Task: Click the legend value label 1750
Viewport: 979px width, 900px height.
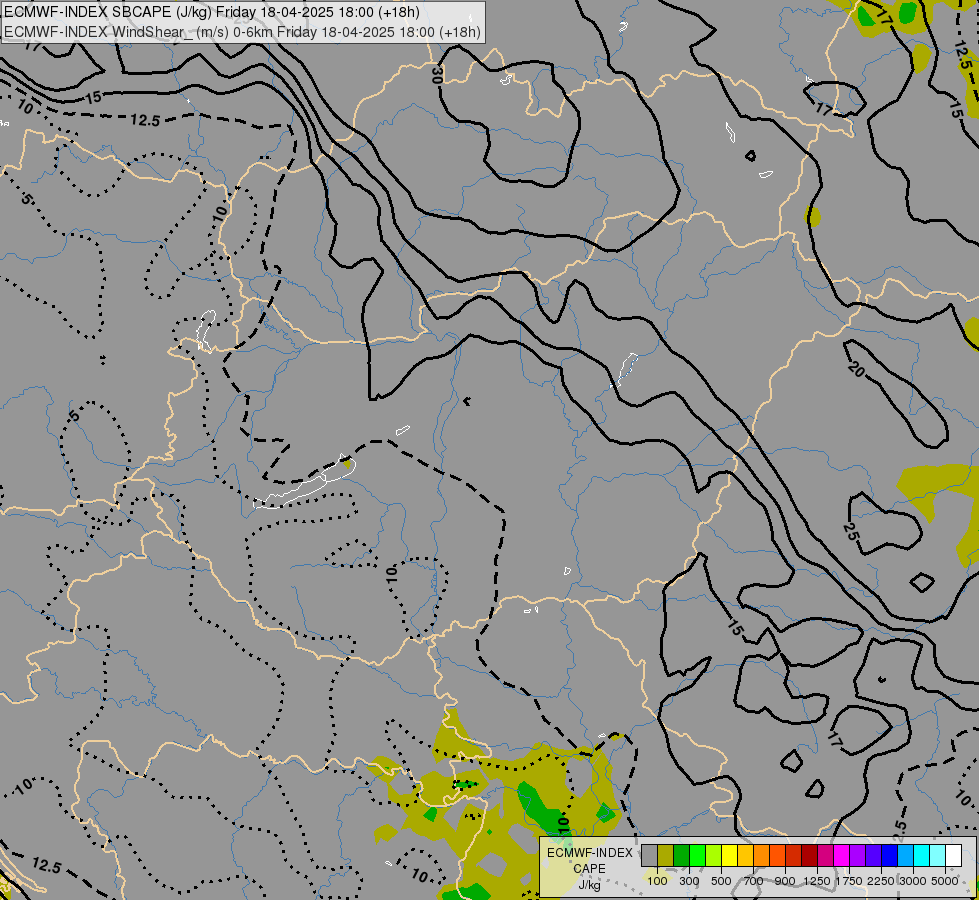Action: tap(850, 881)
